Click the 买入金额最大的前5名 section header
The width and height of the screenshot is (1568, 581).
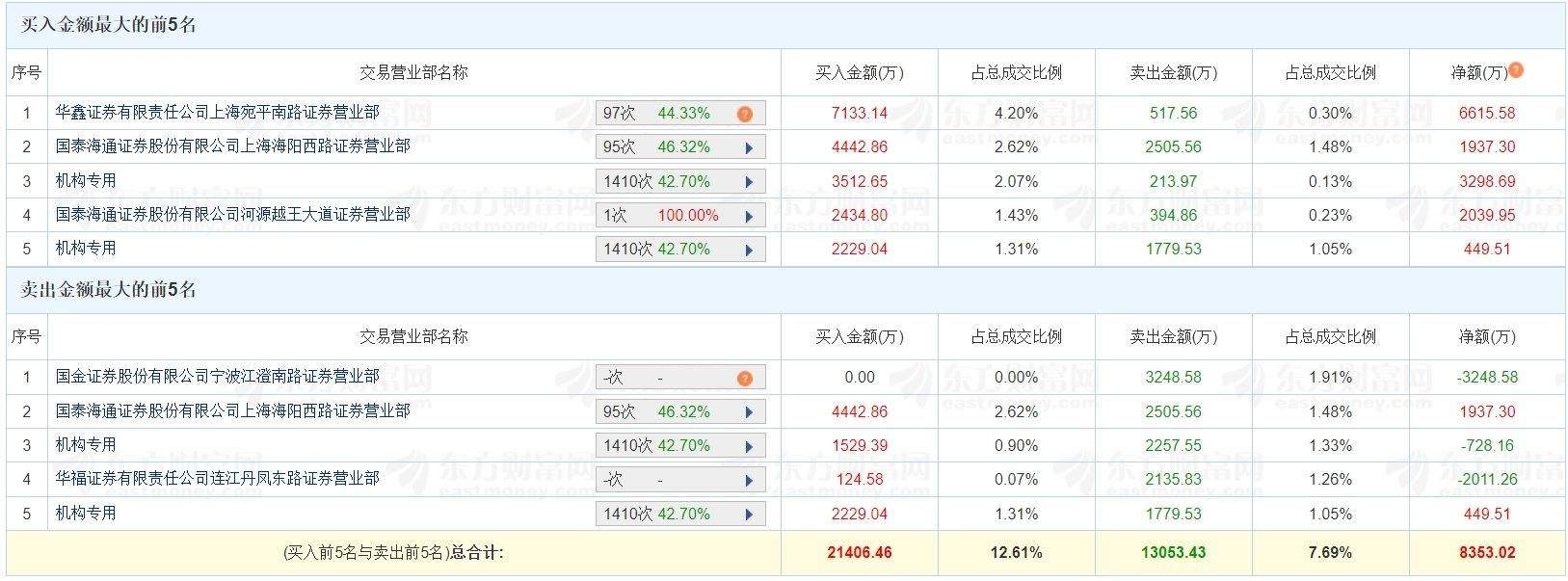[109, 25]
